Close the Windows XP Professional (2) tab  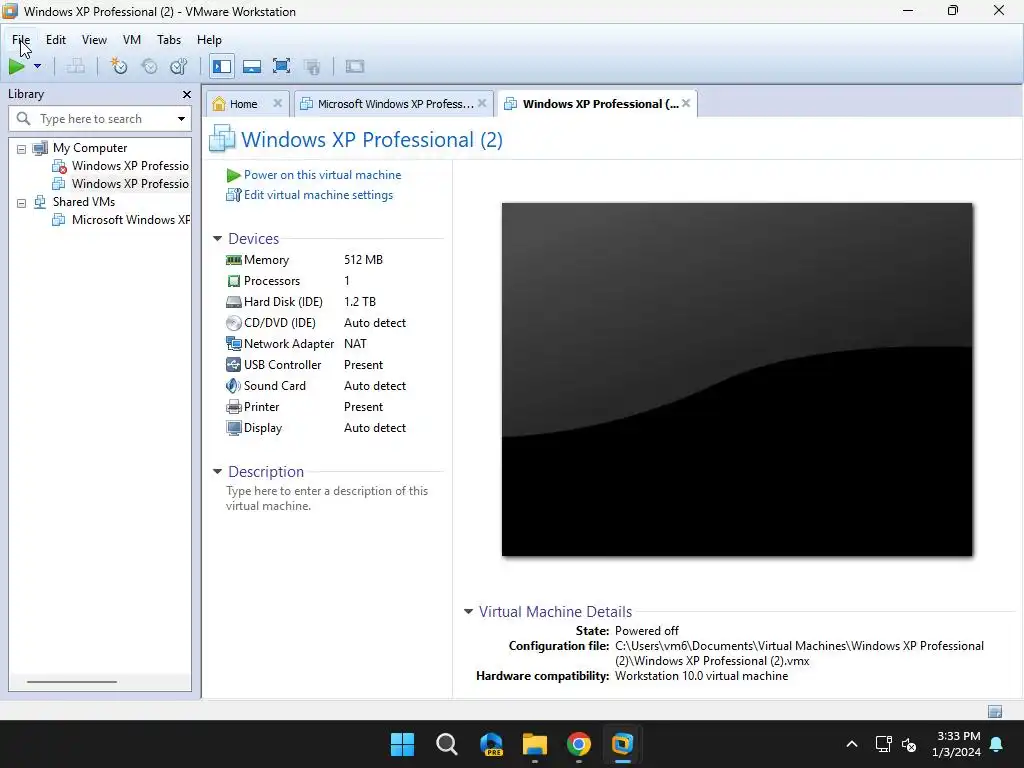(x=686, y=103)
